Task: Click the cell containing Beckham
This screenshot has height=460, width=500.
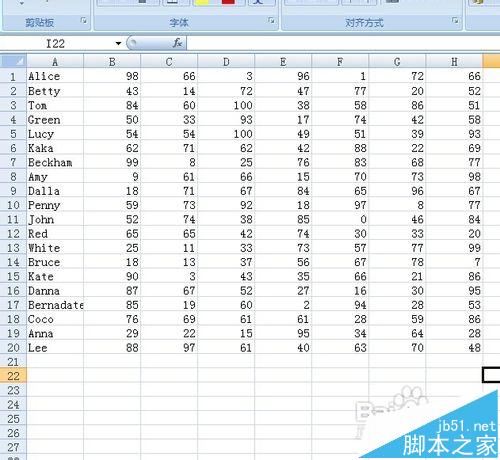Action: point(55,162)
